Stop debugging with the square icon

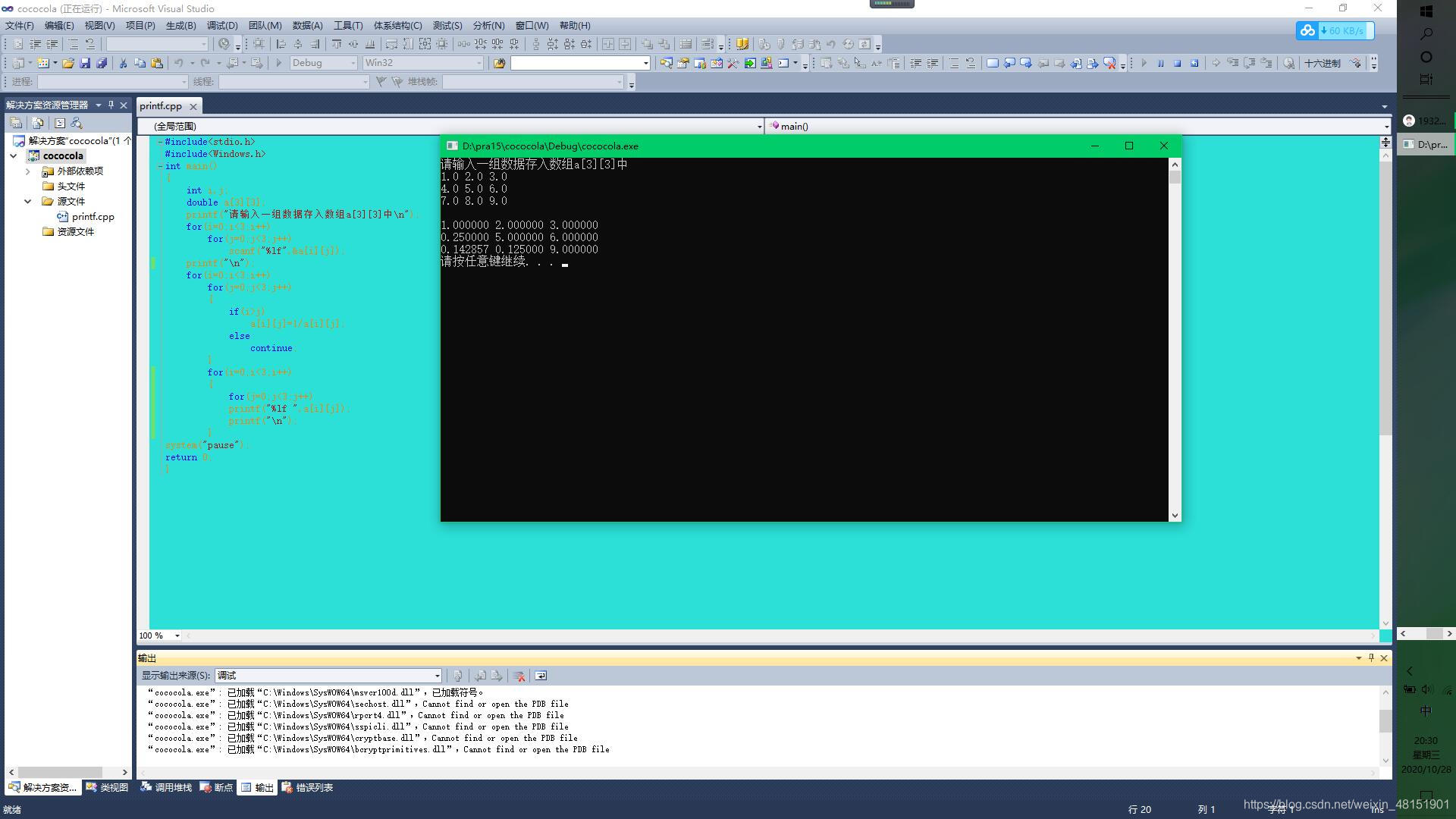coord(1177,63)
